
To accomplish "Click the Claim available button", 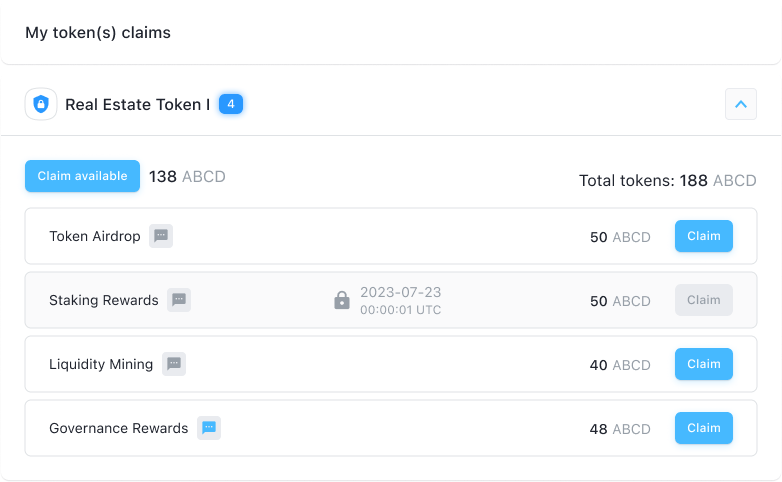I will (82, 176).
